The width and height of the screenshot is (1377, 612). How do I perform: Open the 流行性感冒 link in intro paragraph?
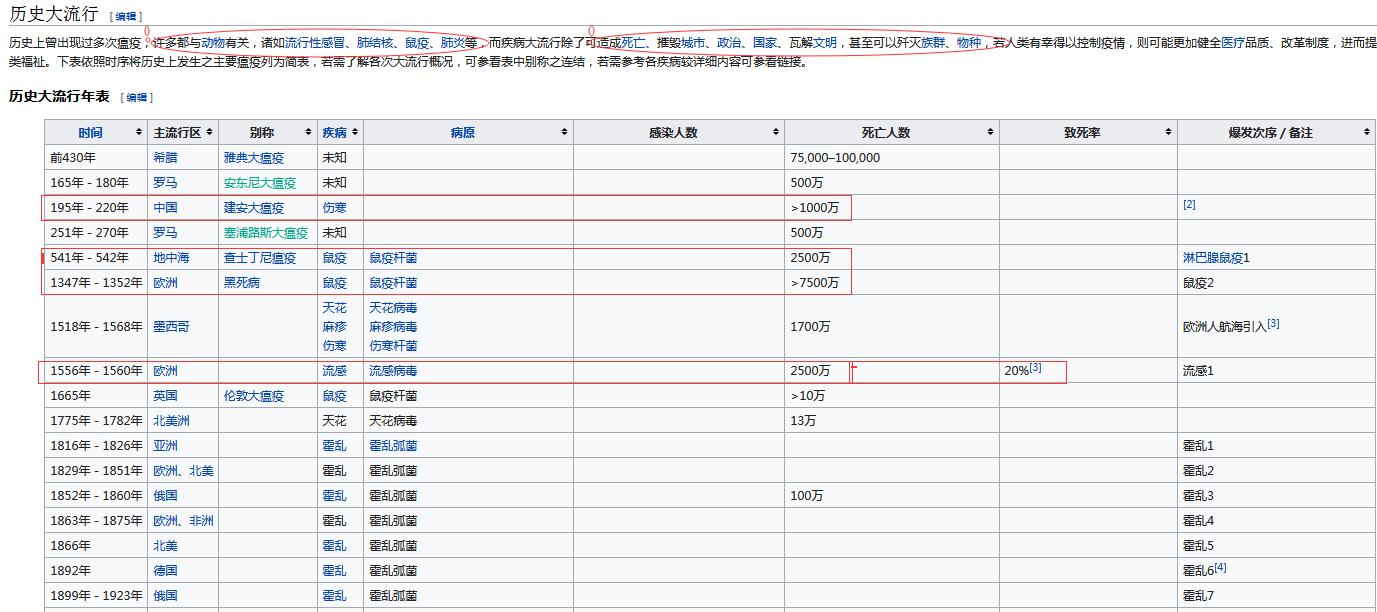(x=315, y=43)
